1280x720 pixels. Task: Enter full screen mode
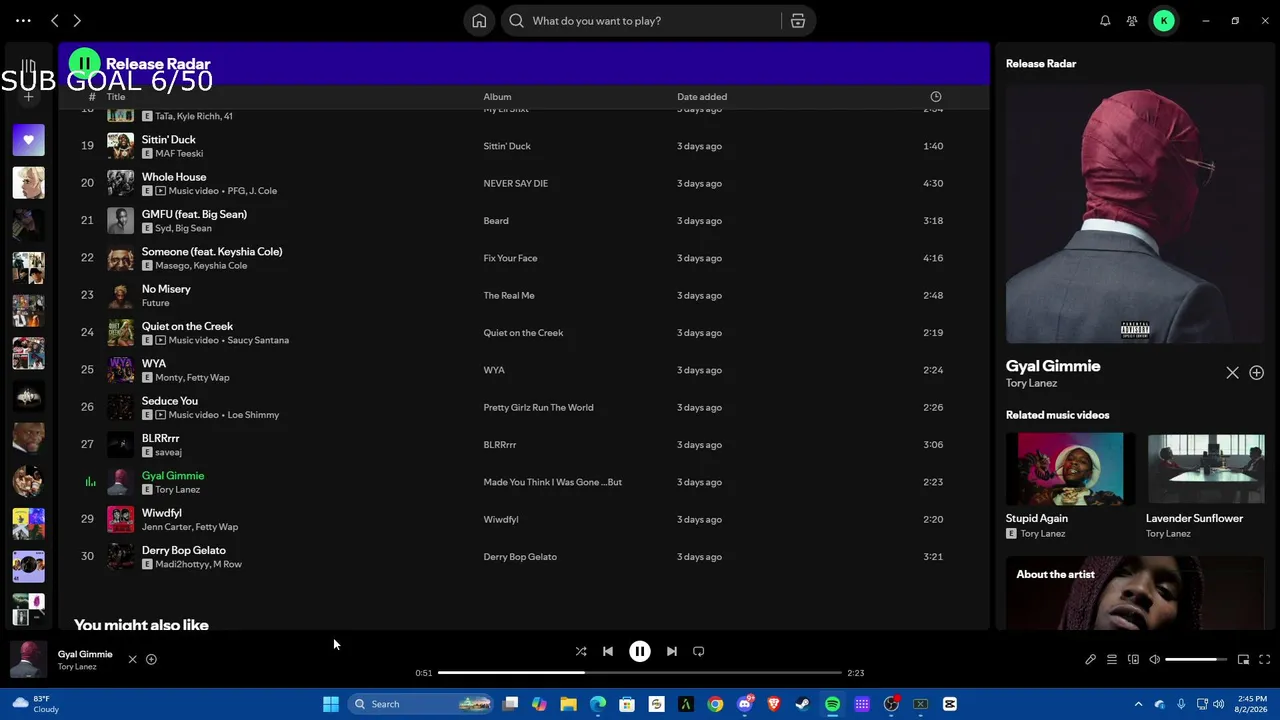click(1264, 660)
